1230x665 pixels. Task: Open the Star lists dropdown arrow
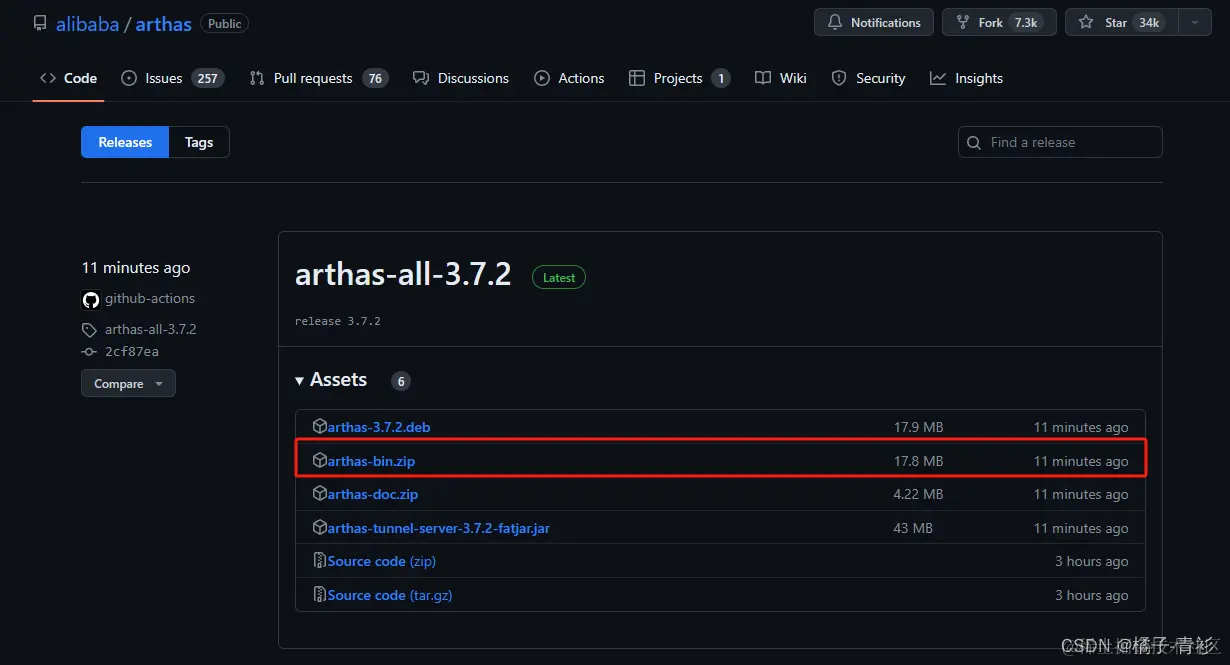point(1194,22)
